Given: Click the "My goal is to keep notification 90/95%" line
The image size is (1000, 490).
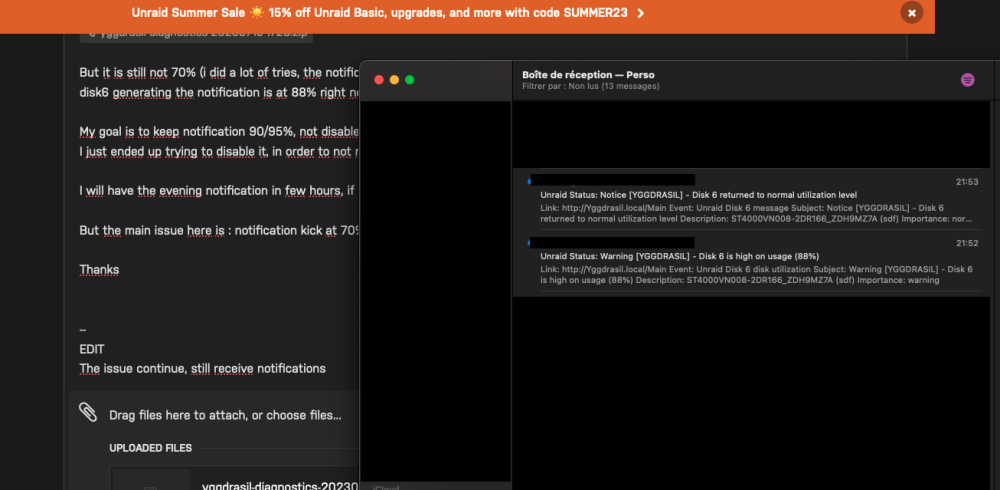Looking at the screenshot, I should (x=220, y=132).
